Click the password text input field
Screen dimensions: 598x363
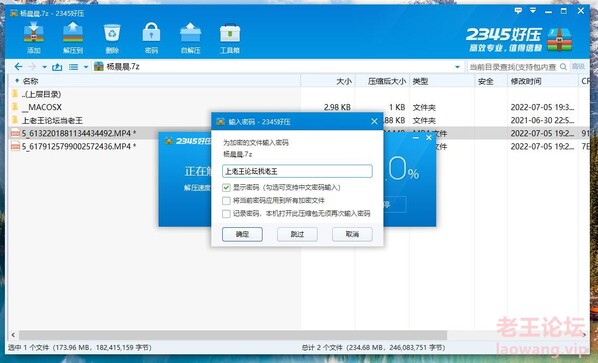coord(297,171)
